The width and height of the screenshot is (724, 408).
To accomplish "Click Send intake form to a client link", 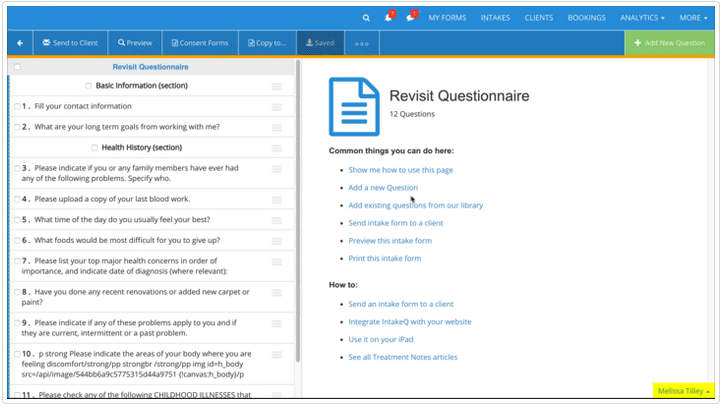I will pyautogui.click(x=395, y=223).
